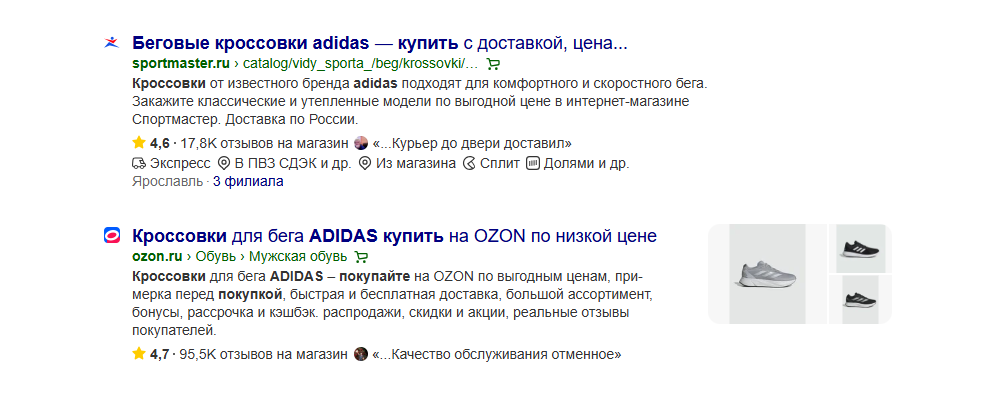Click the yellow star next to 4,6 rating
991x396 pixels.
(139, 143)
